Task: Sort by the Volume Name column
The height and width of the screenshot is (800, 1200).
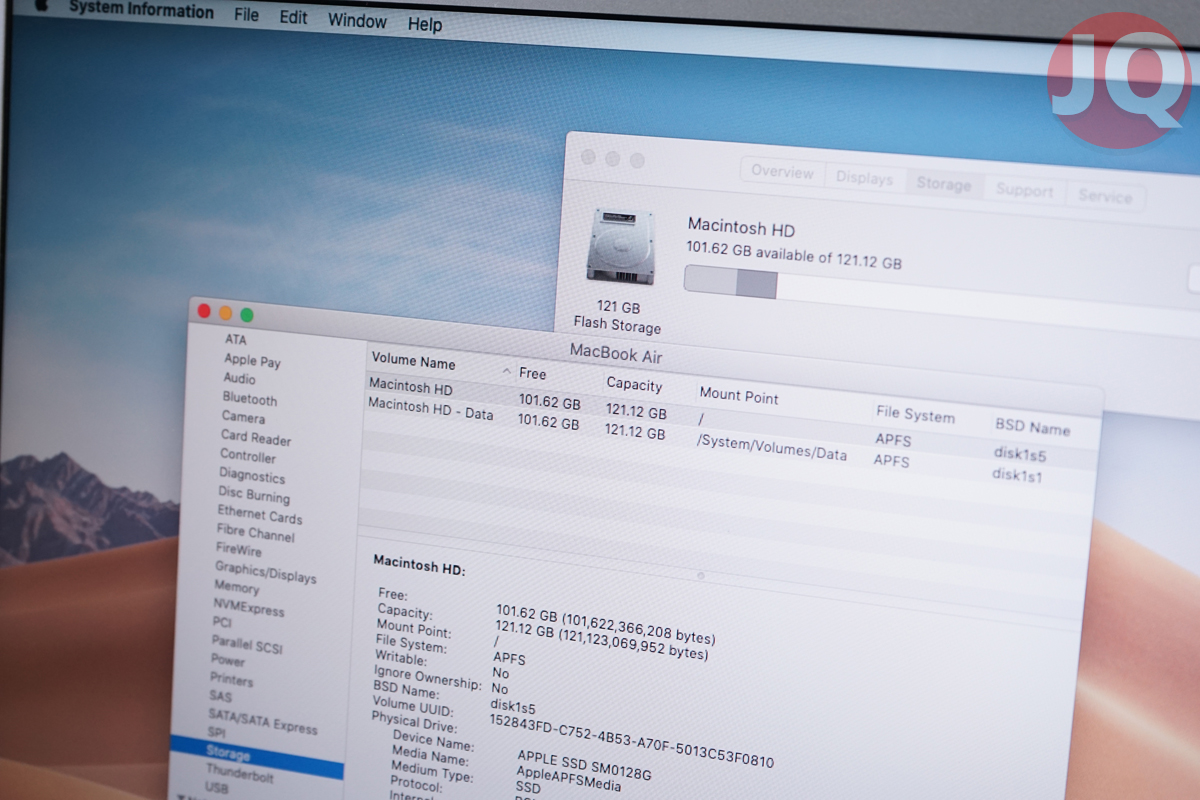Action: 413,362
